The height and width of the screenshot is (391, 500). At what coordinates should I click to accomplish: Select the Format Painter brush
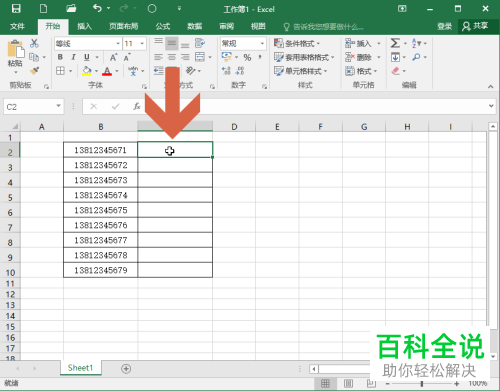(x=34, y=71)
